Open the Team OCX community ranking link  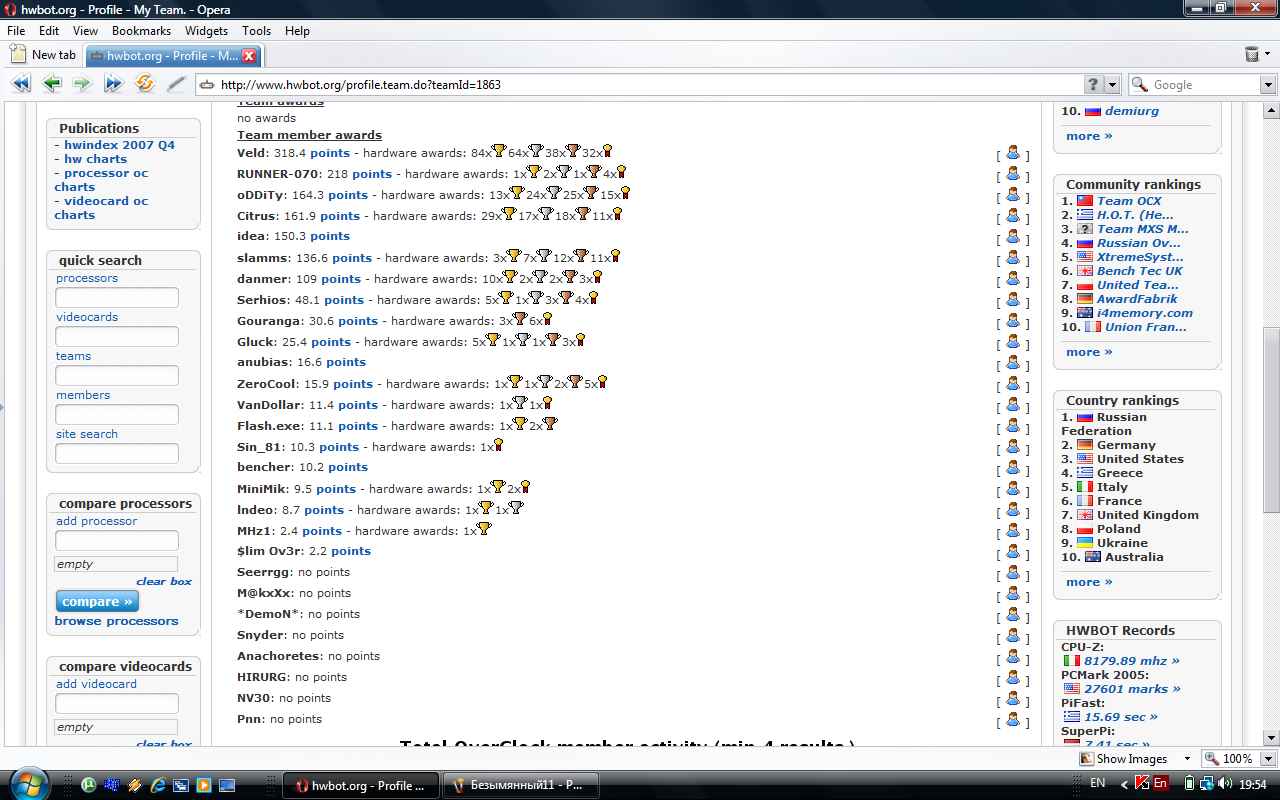click(1129, 201)
